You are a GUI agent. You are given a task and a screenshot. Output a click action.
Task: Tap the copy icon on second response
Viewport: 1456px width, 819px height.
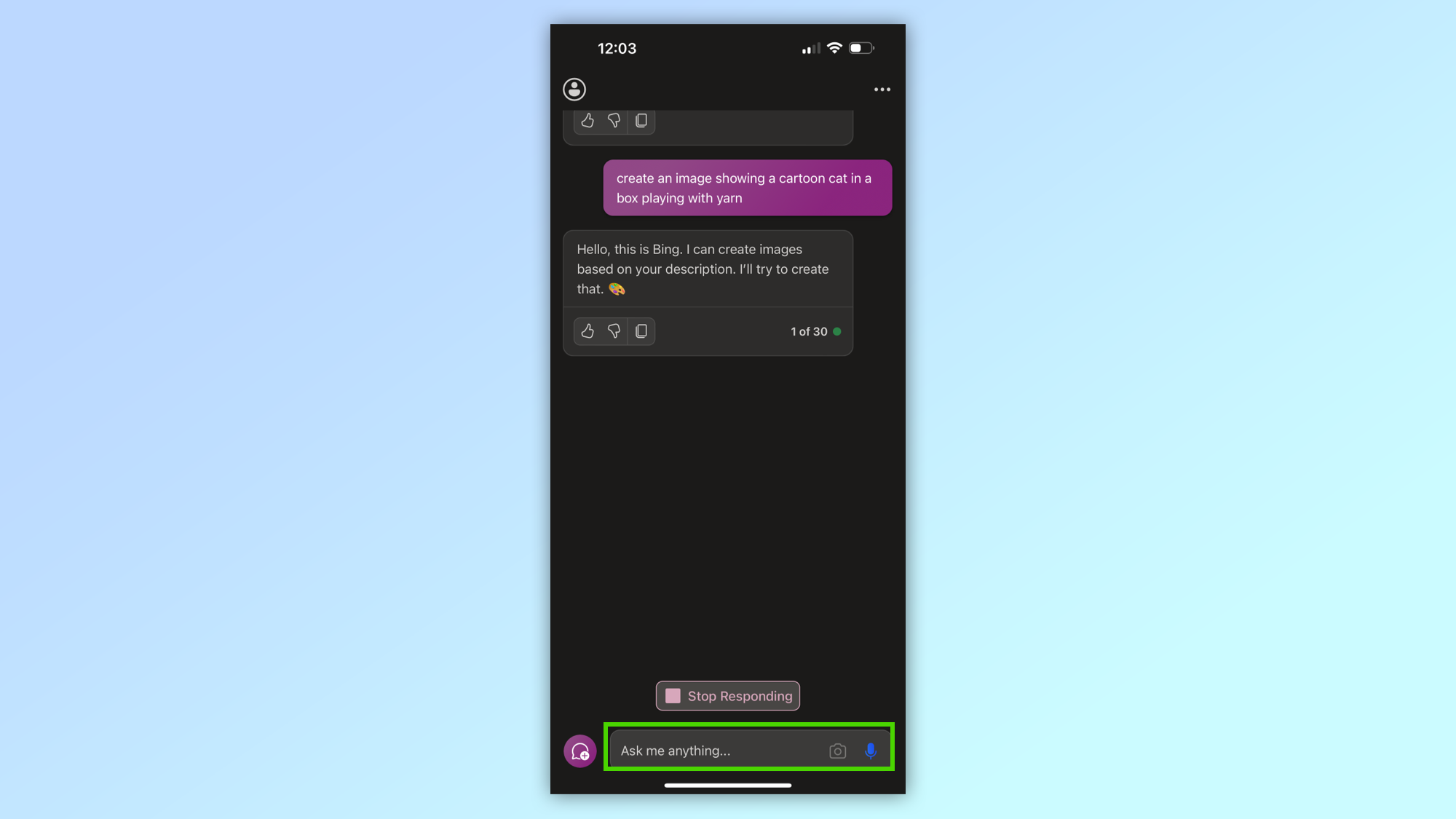tap(641, 331)
